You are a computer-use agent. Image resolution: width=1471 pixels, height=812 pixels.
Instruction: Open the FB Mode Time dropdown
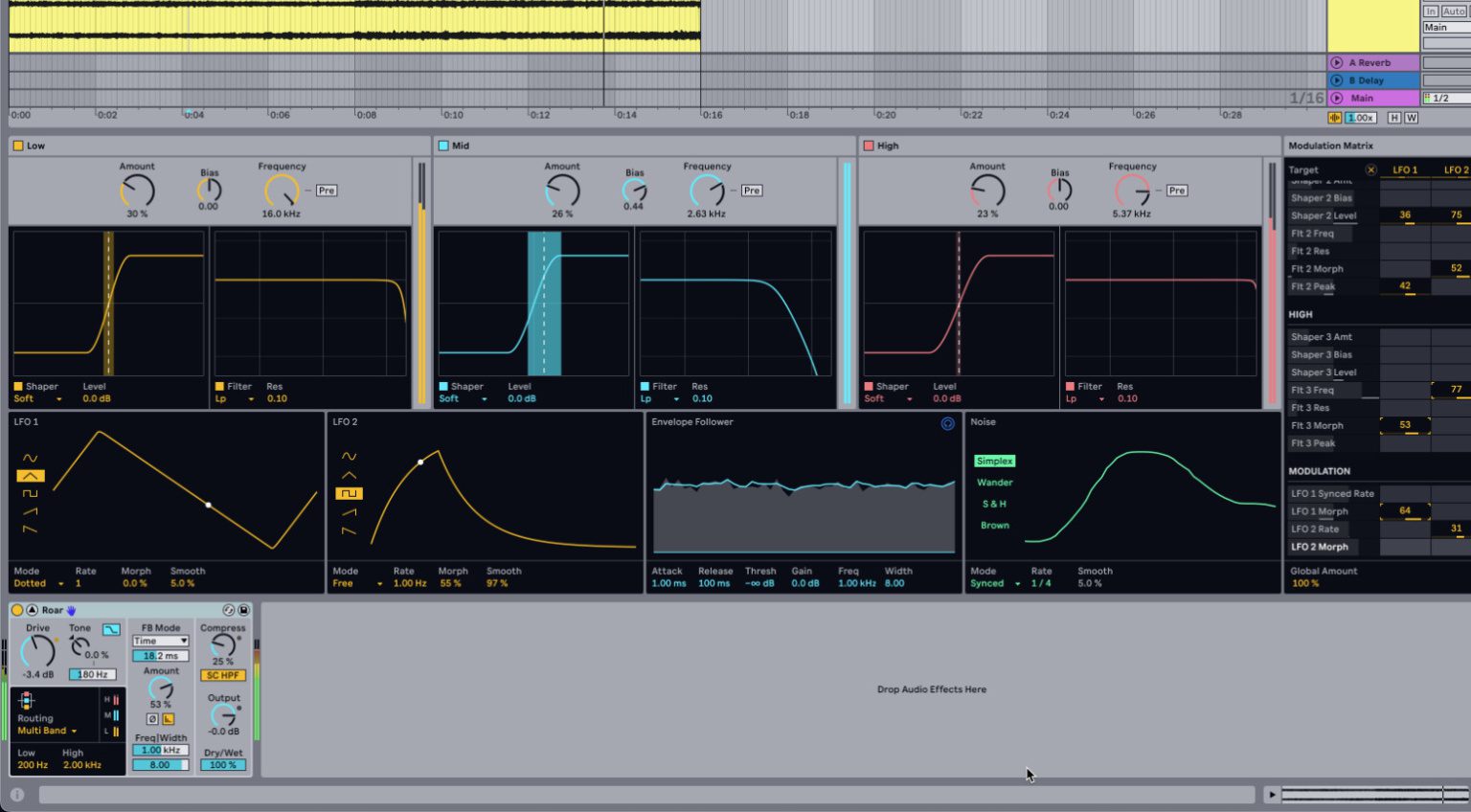[160, 641]
